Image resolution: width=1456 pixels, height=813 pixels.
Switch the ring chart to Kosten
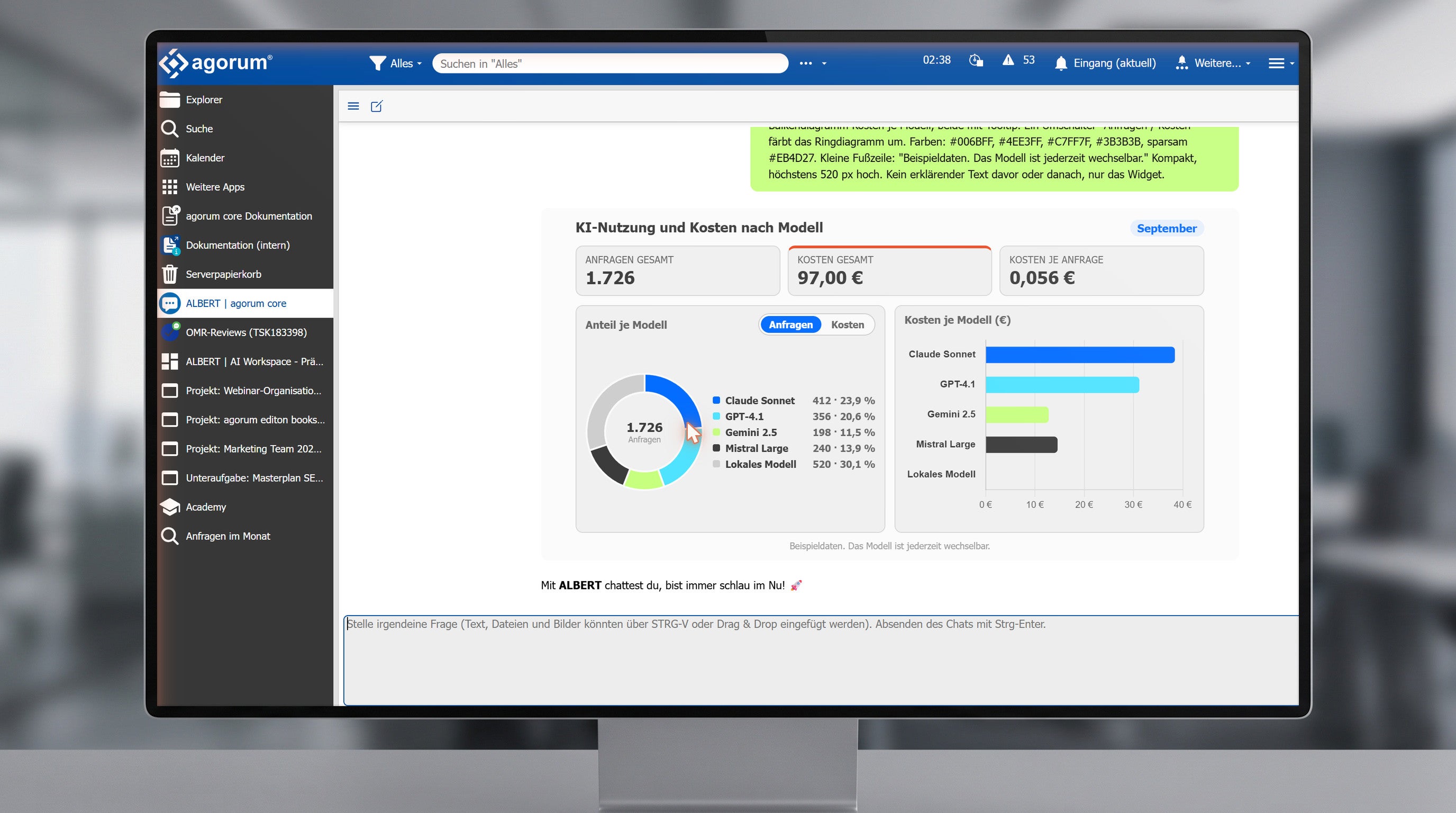pyautogui.click(x=847, y=324)
